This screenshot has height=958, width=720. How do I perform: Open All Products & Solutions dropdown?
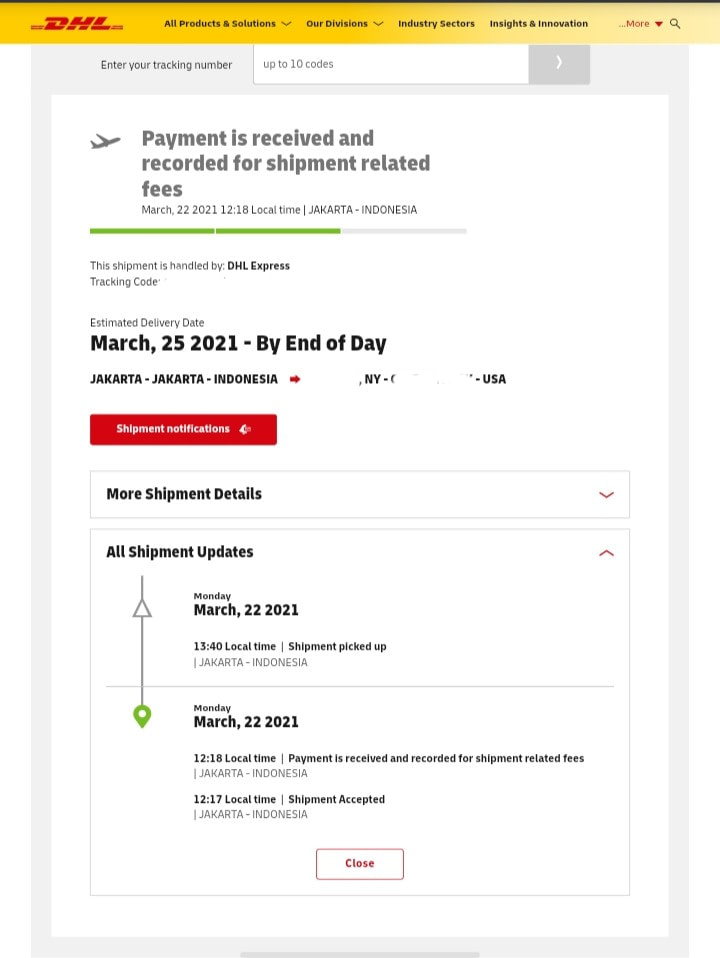(227, 24)
